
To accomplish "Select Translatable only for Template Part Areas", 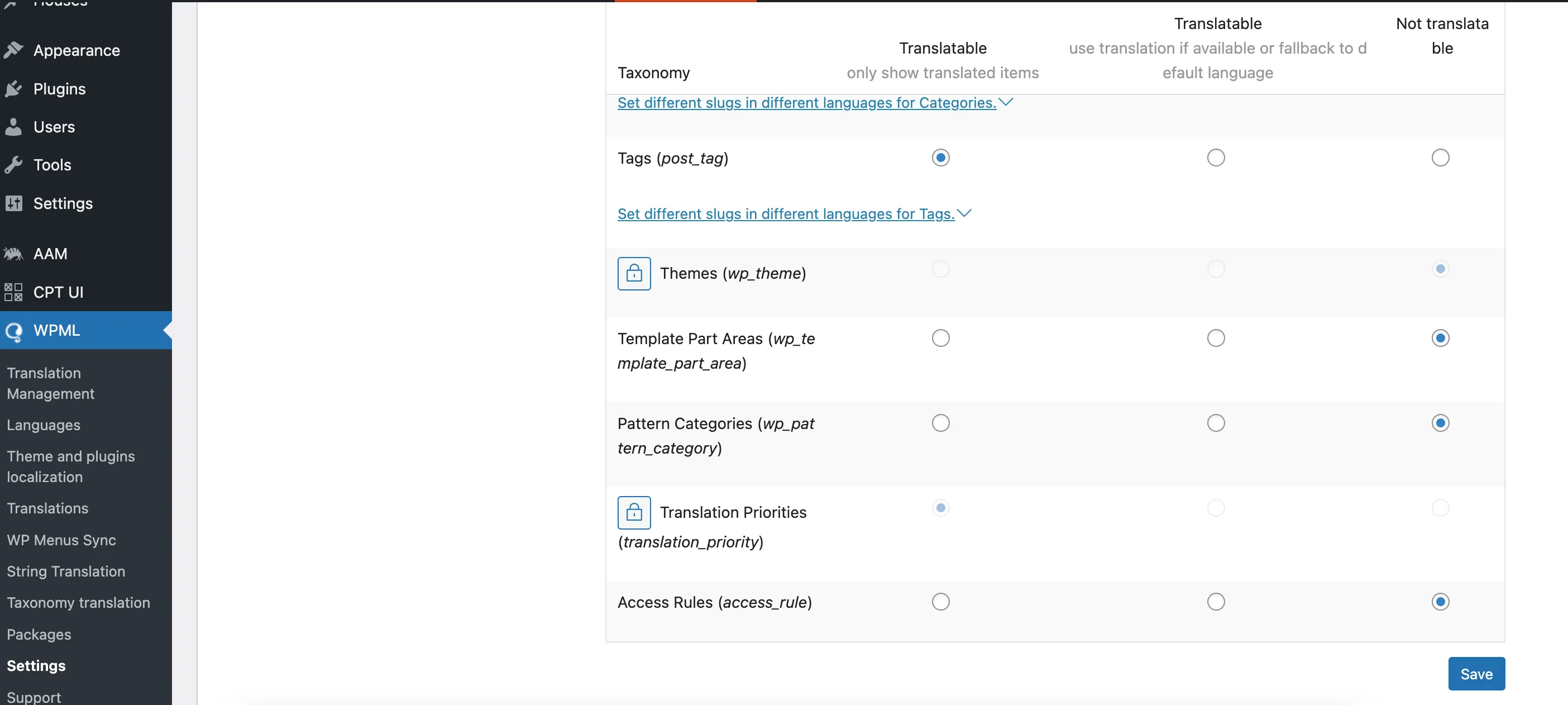I will point(940,338).
